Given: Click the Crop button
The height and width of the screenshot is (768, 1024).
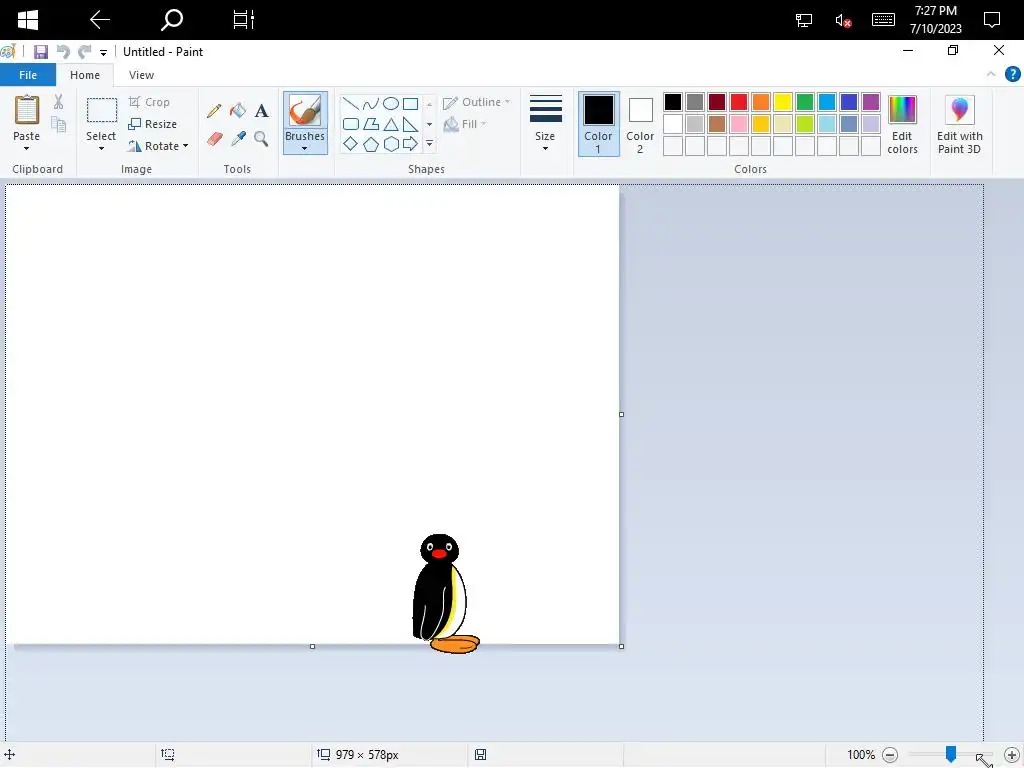Looking at the screenshot, I should point(149,102).
